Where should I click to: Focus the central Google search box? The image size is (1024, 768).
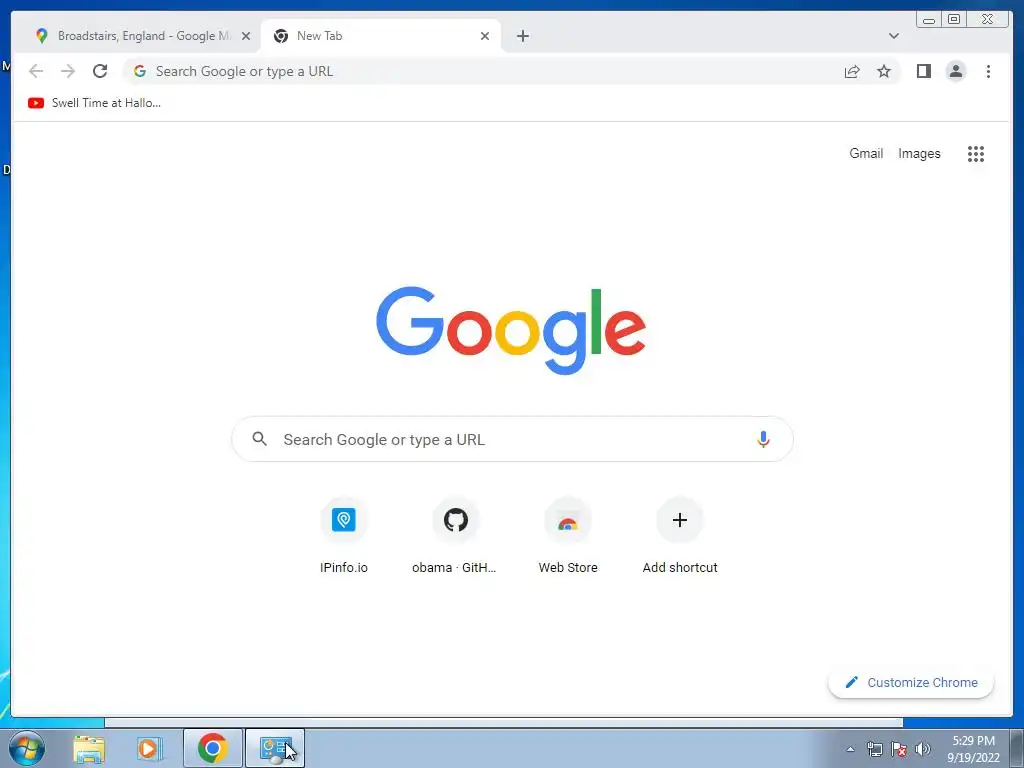(x=512, y=439)
